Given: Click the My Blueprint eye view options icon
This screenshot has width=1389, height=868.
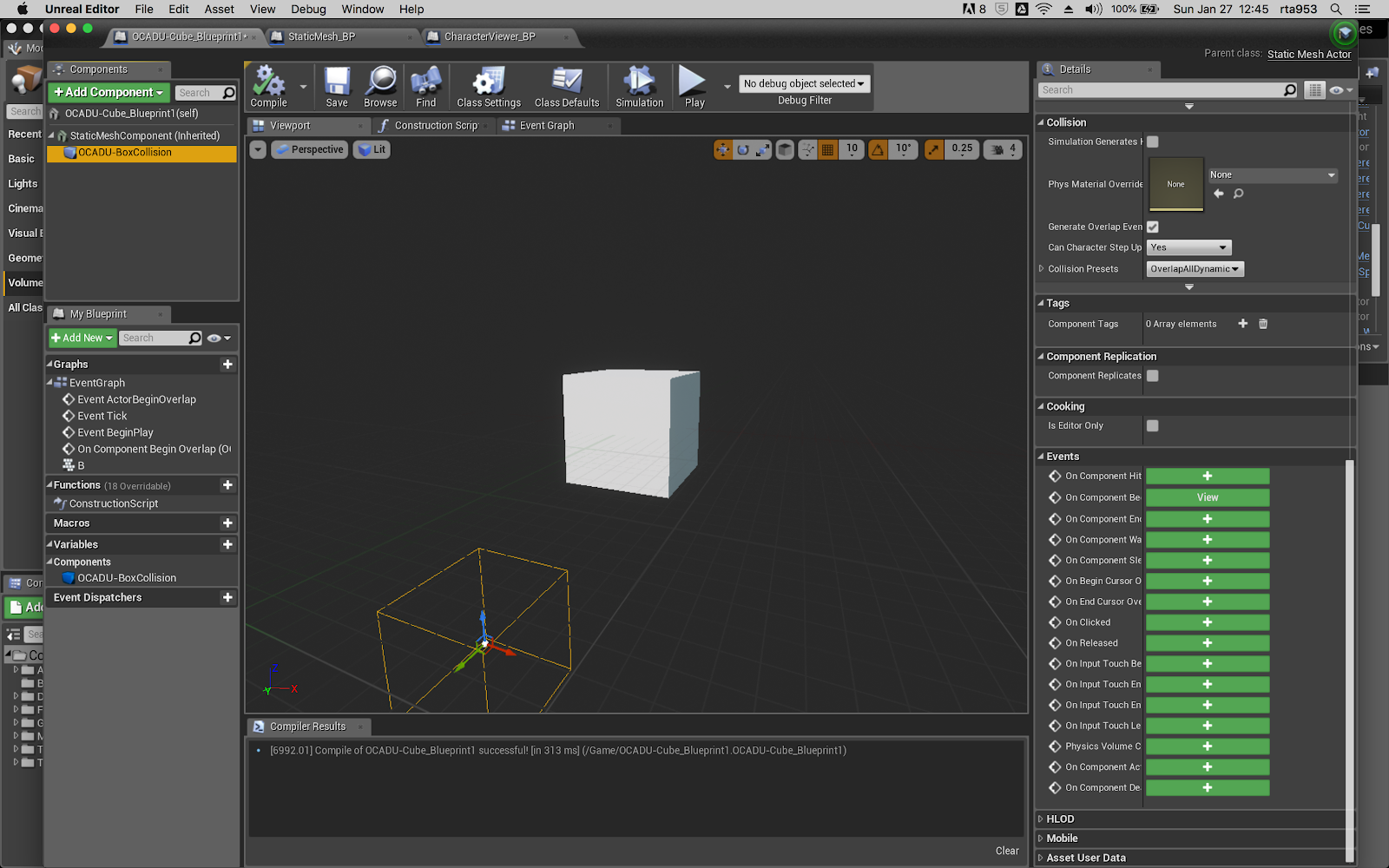Looking at the screenshot, I should [219, 338].
